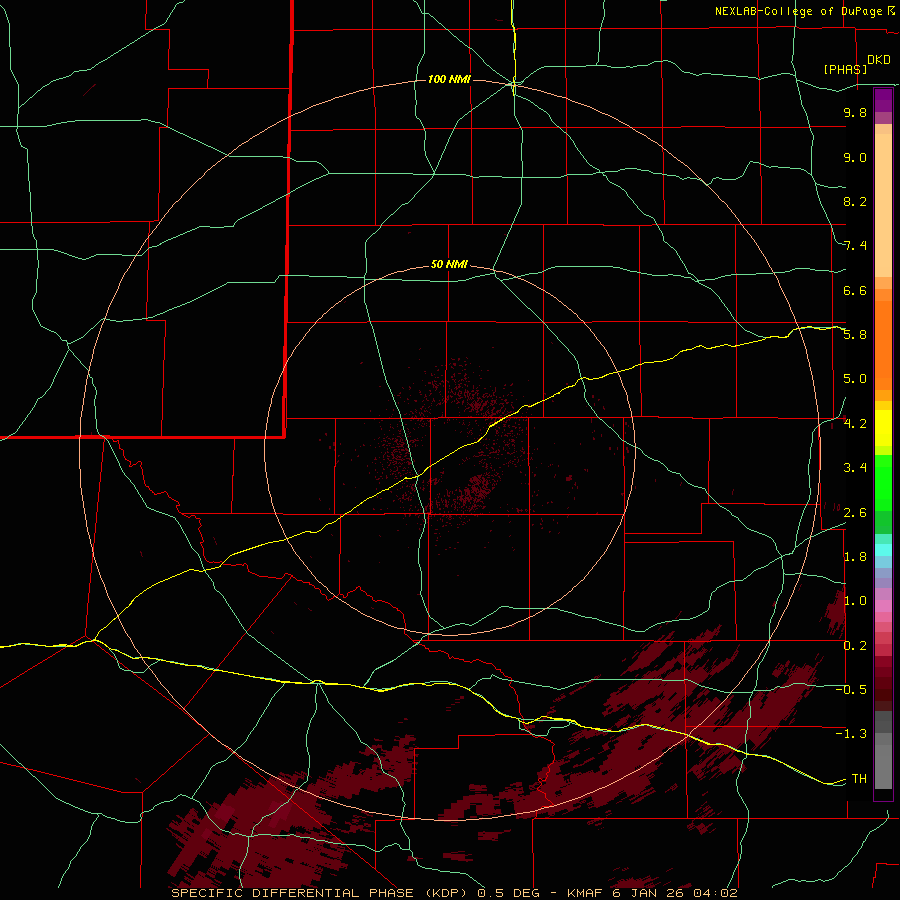Viewport: 900px width, 900px height.
Task: Click the 4.2 value on the legend
Action: pos(855,424)
